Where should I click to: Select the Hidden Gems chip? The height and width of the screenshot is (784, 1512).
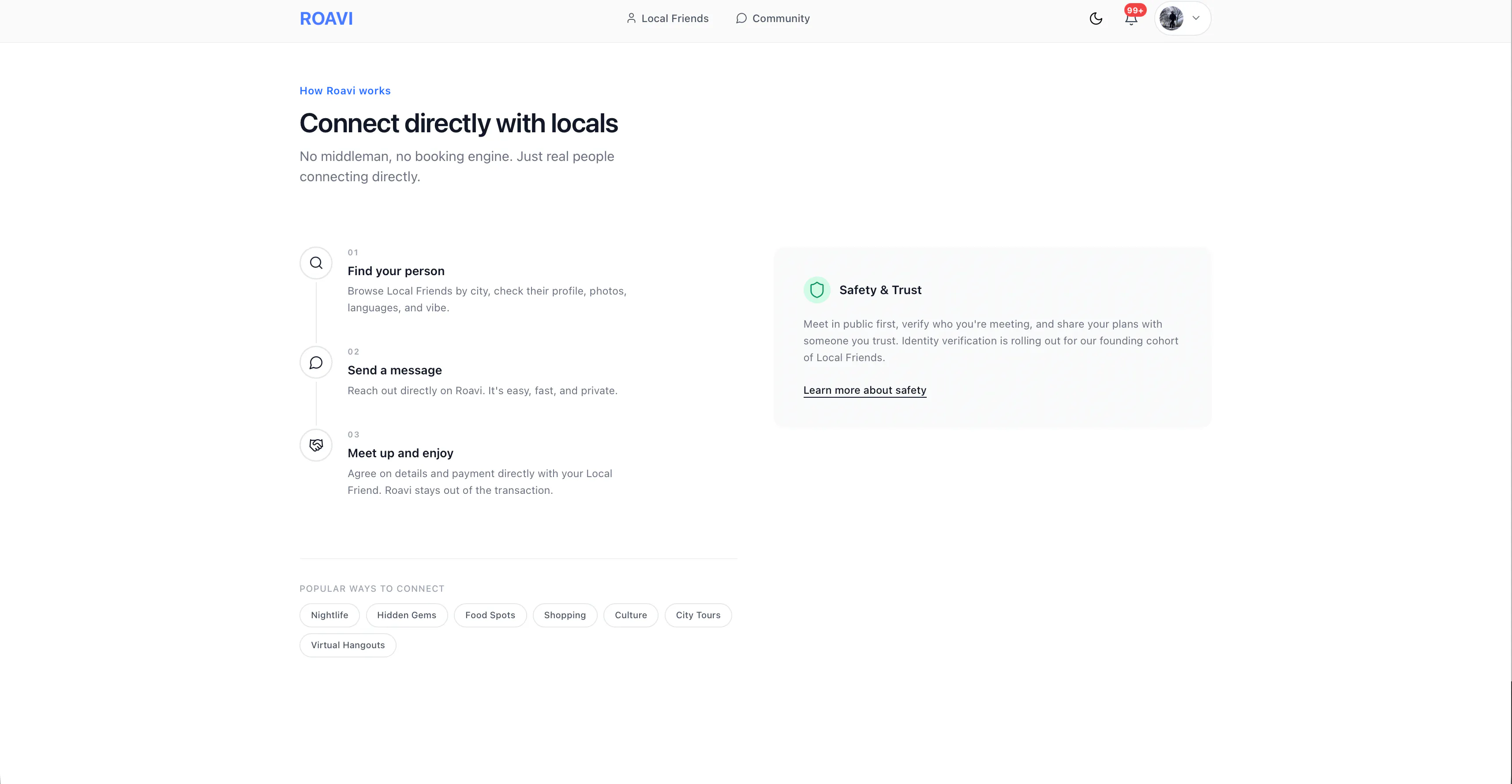click(407, 615)
